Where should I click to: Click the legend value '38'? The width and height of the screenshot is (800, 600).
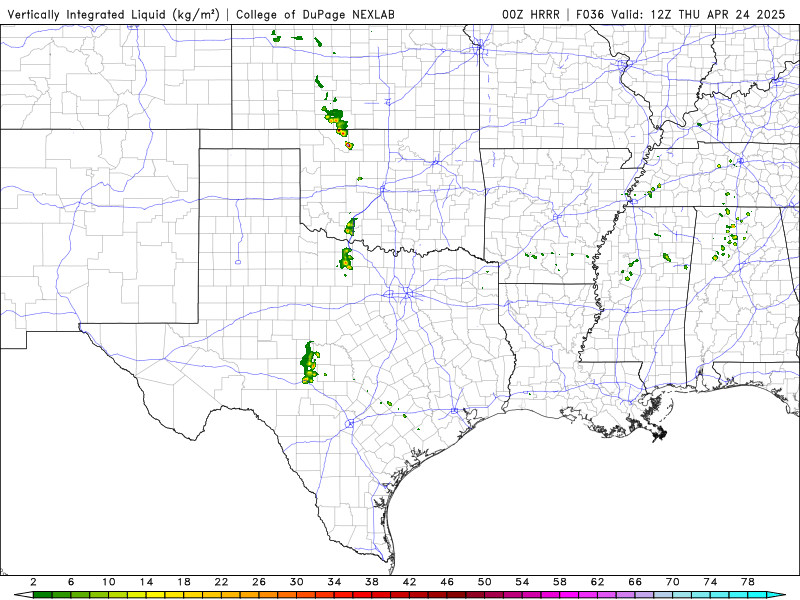pyautogui.click(x=372, y=582)
